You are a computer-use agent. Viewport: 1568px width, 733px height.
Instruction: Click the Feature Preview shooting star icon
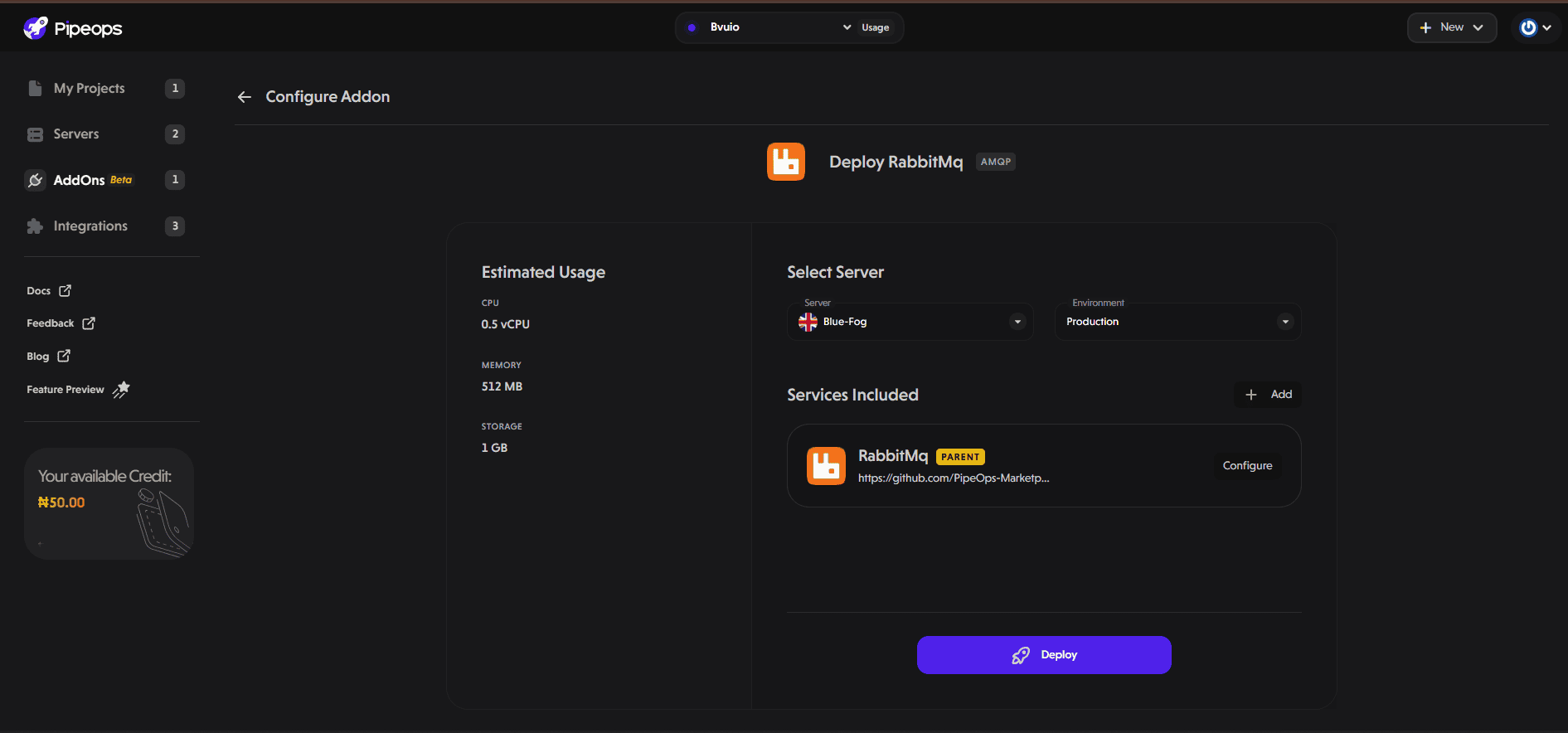click(x=121, y=389)
